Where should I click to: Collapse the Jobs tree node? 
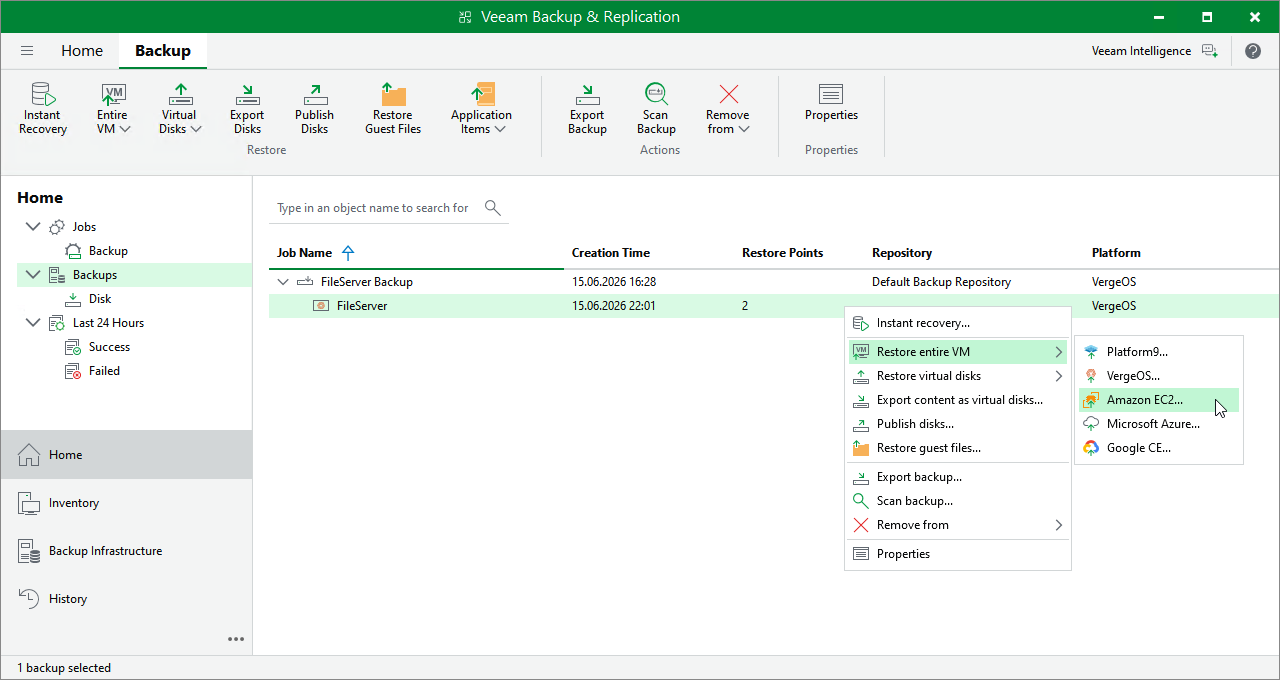[33, 227]
